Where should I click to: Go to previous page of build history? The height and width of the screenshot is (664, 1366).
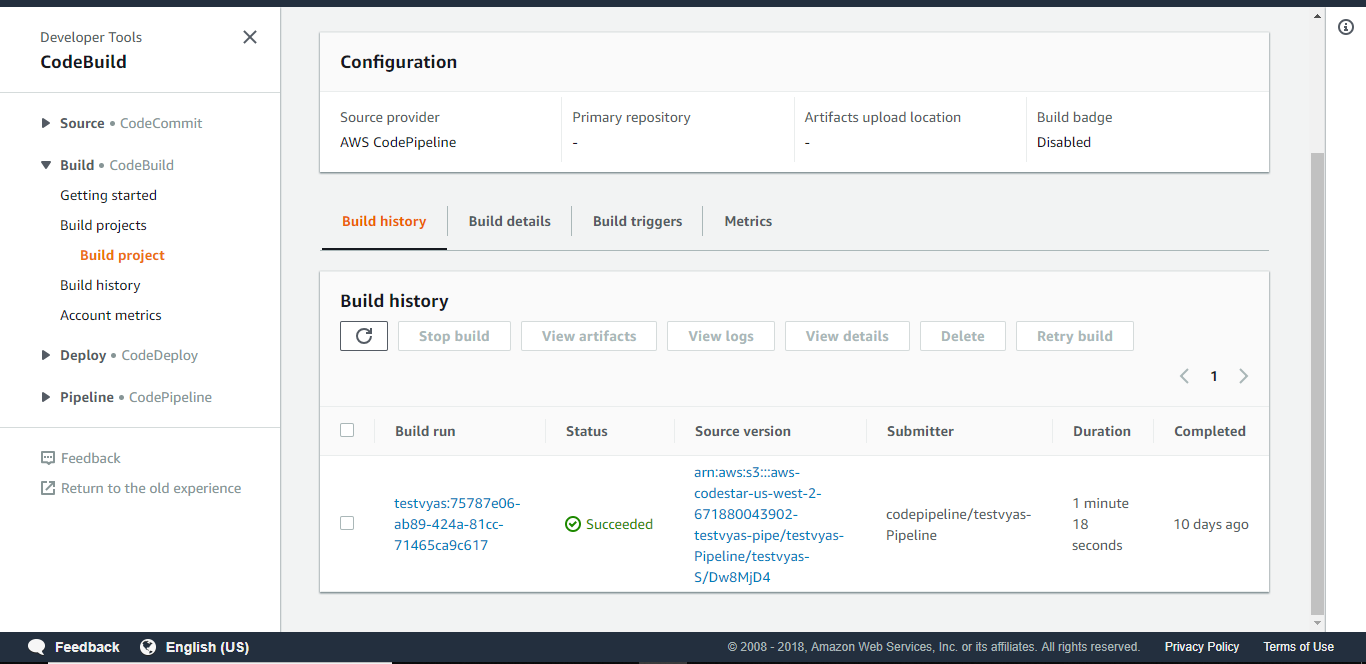1184,376
